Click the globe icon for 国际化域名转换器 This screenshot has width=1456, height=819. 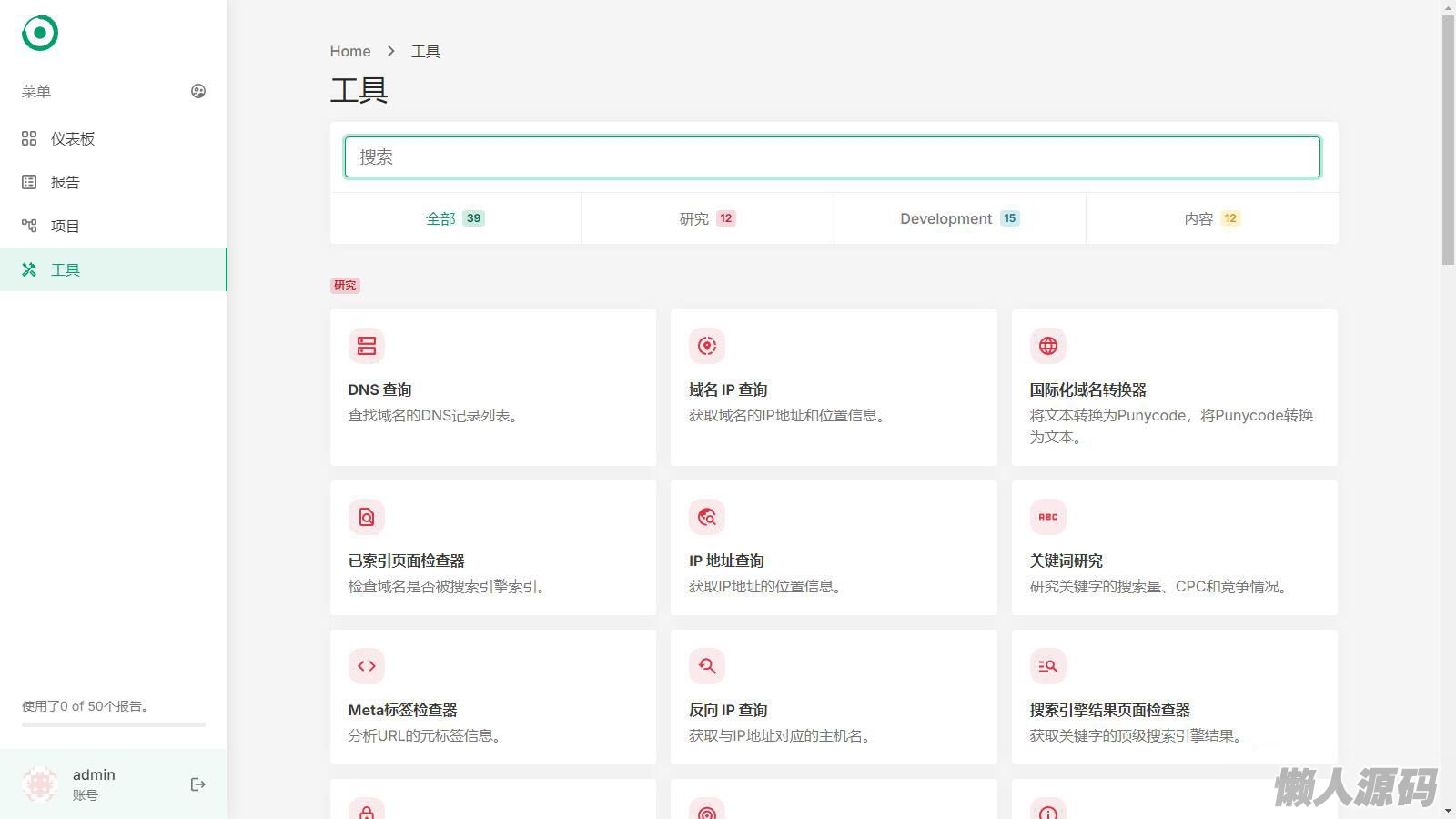tap(1048, 346)
